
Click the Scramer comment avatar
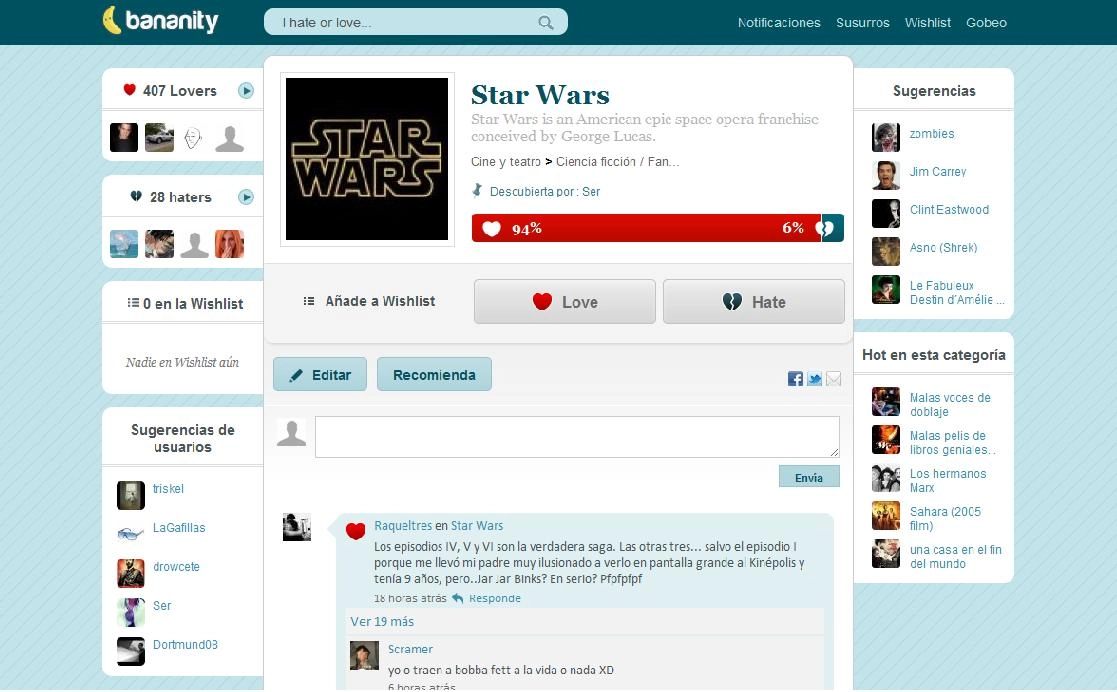click(x=364, y=656)
